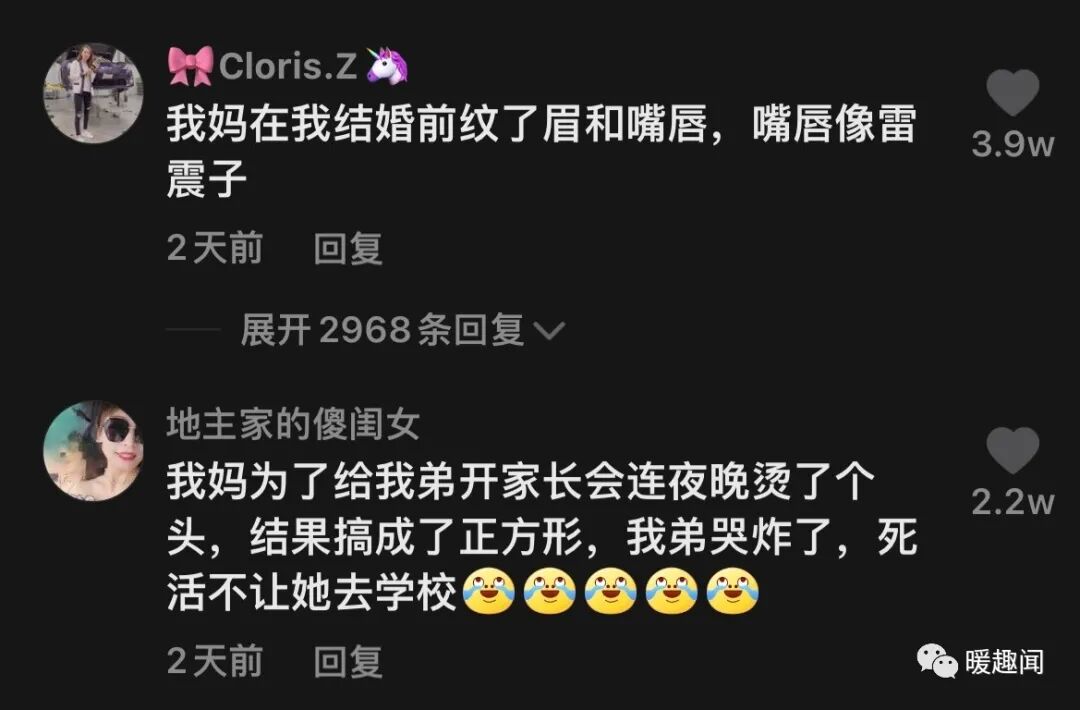Open 地主家的傻闺女's sunglasses avatar

[94, 451]
